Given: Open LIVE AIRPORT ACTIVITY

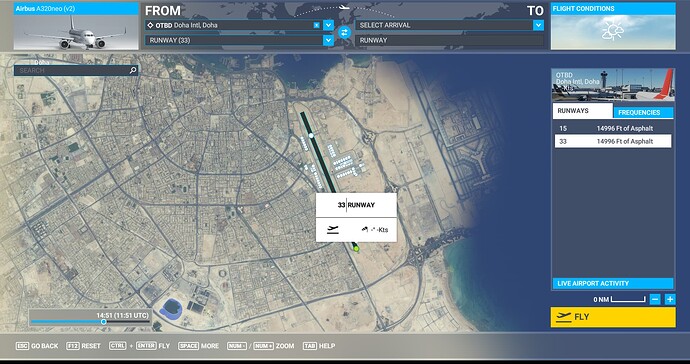Looking at the screenshot, I should (x=613, y=283).
